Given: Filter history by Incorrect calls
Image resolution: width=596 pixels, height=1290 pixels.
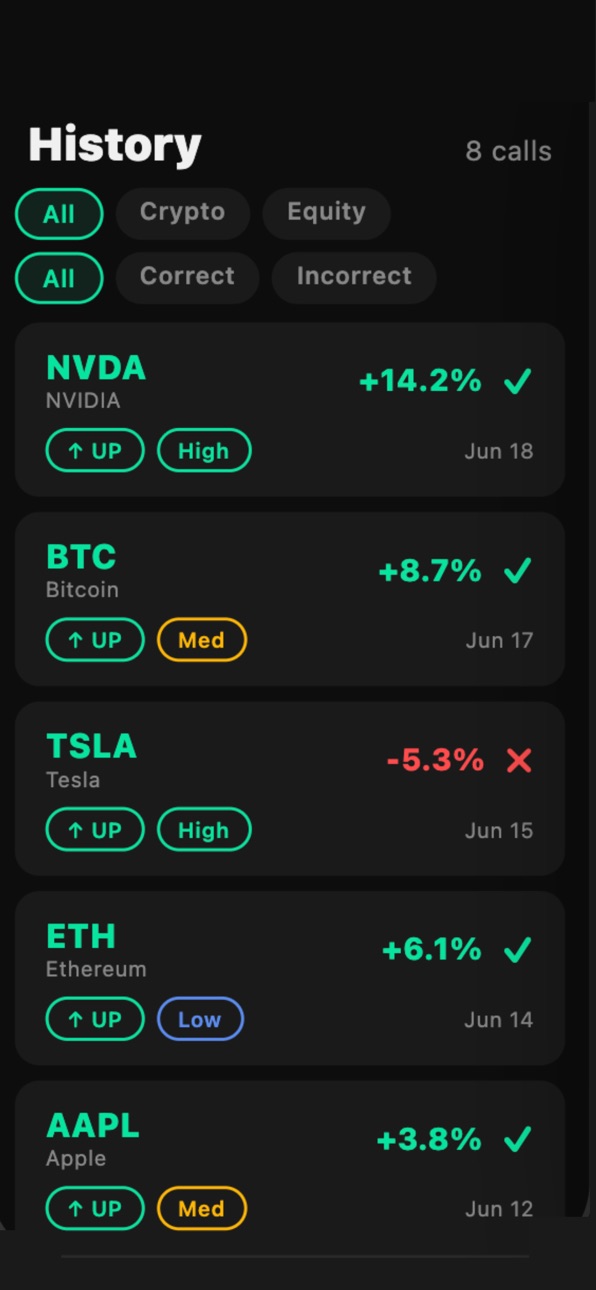Looking at the screenshot, I should (354, 277).
